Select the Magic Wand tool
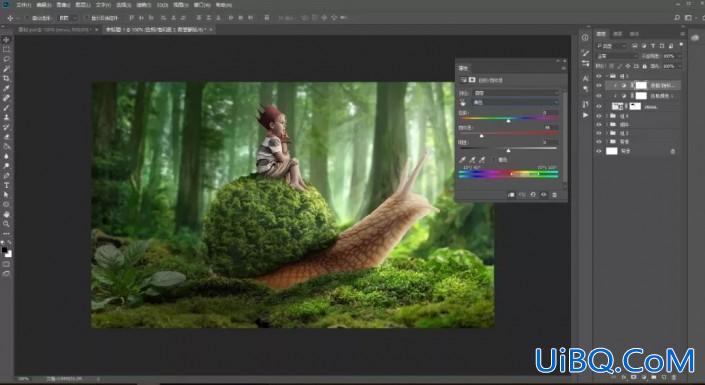 tap(6, 69)
